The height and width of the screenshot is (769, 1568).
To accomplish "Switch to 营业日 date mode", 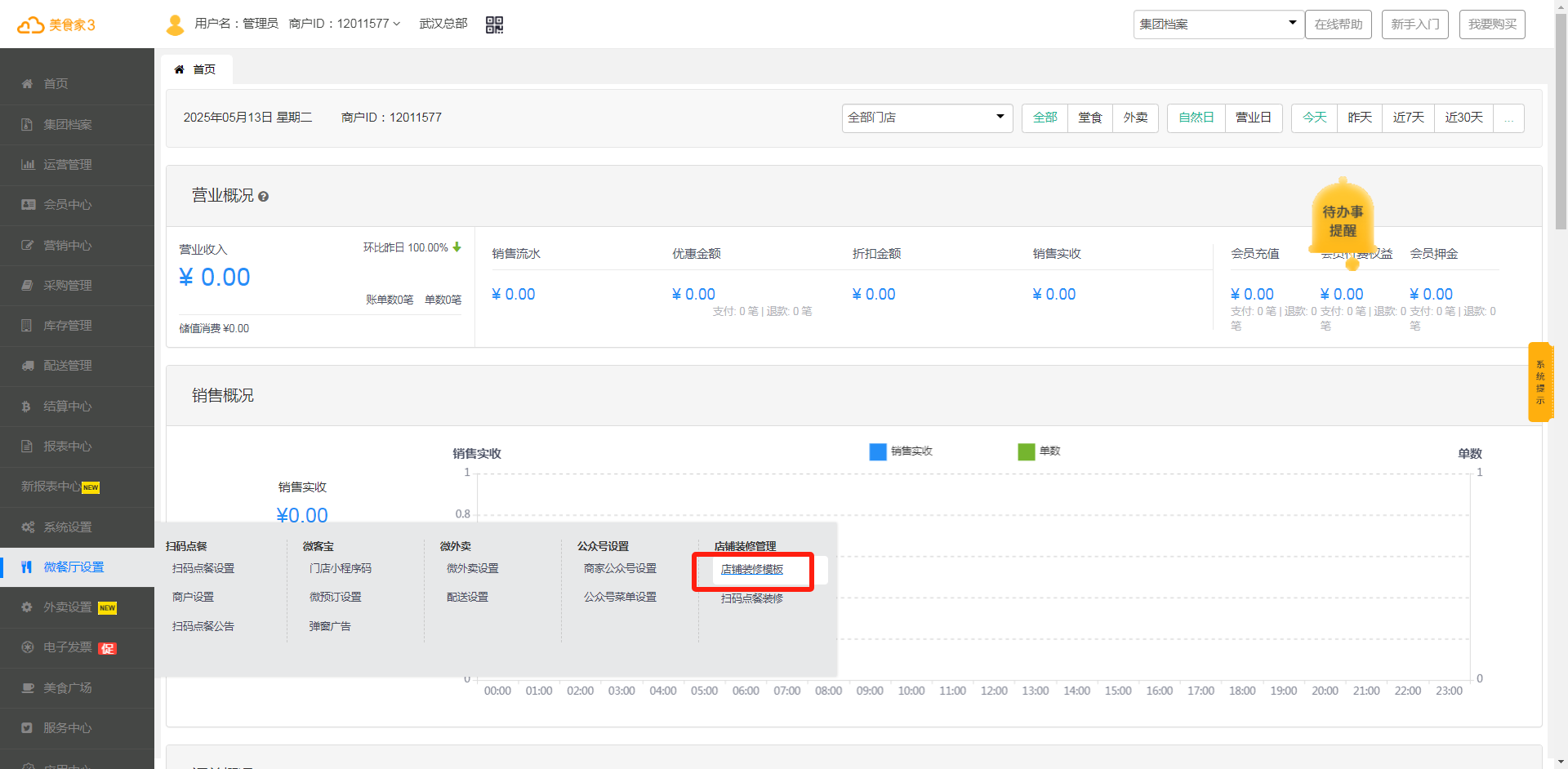I will tap(1253, 118).
